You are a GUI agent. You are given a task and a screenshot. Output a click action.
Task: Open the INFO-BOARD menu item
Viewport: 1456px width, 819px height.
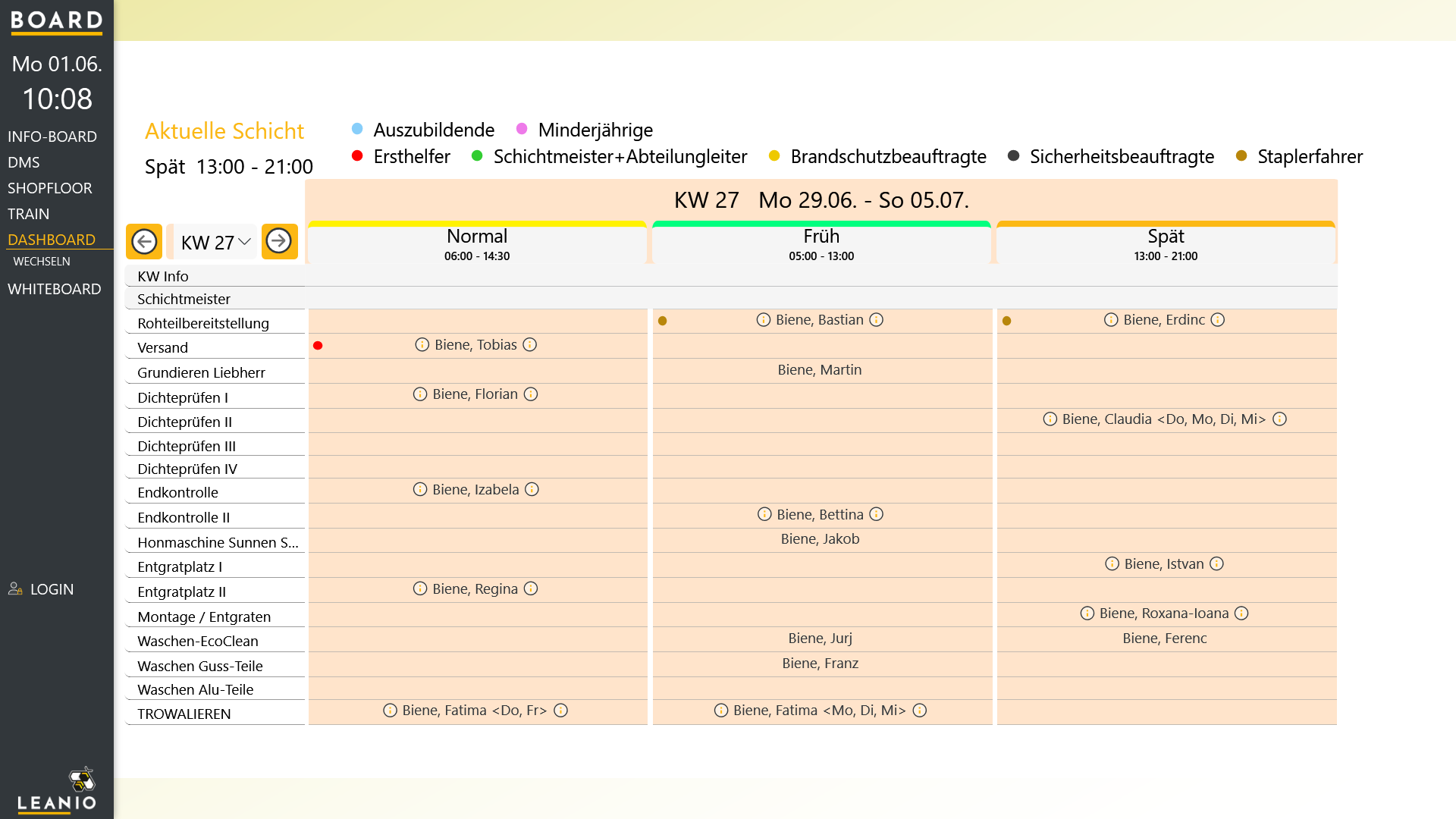pyautogui.click(x=52, y=136)
